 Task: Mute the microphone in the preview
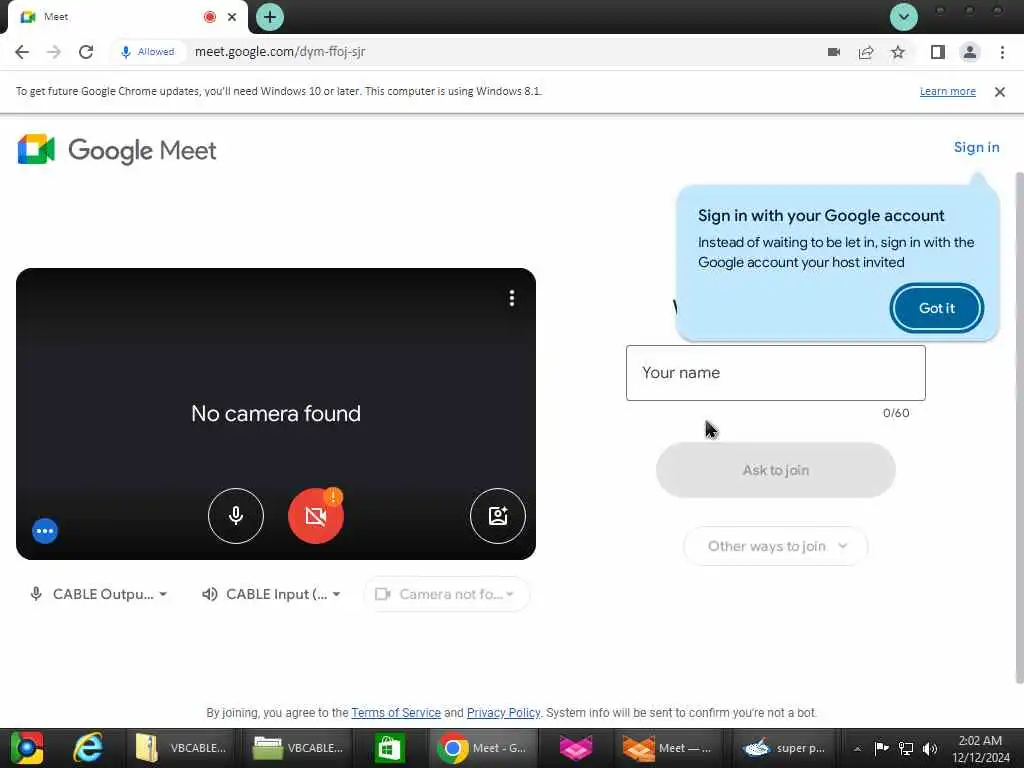point(236,516)
